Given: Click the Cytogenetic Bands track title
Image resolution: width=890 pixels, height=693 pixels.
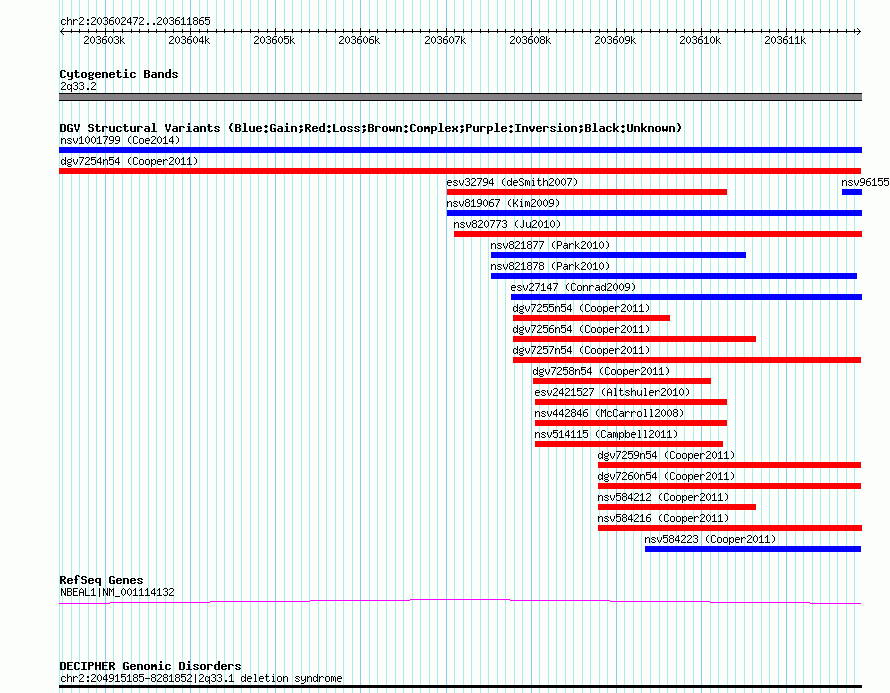Looking at the screenshot, I should click(x=119, y=74).
